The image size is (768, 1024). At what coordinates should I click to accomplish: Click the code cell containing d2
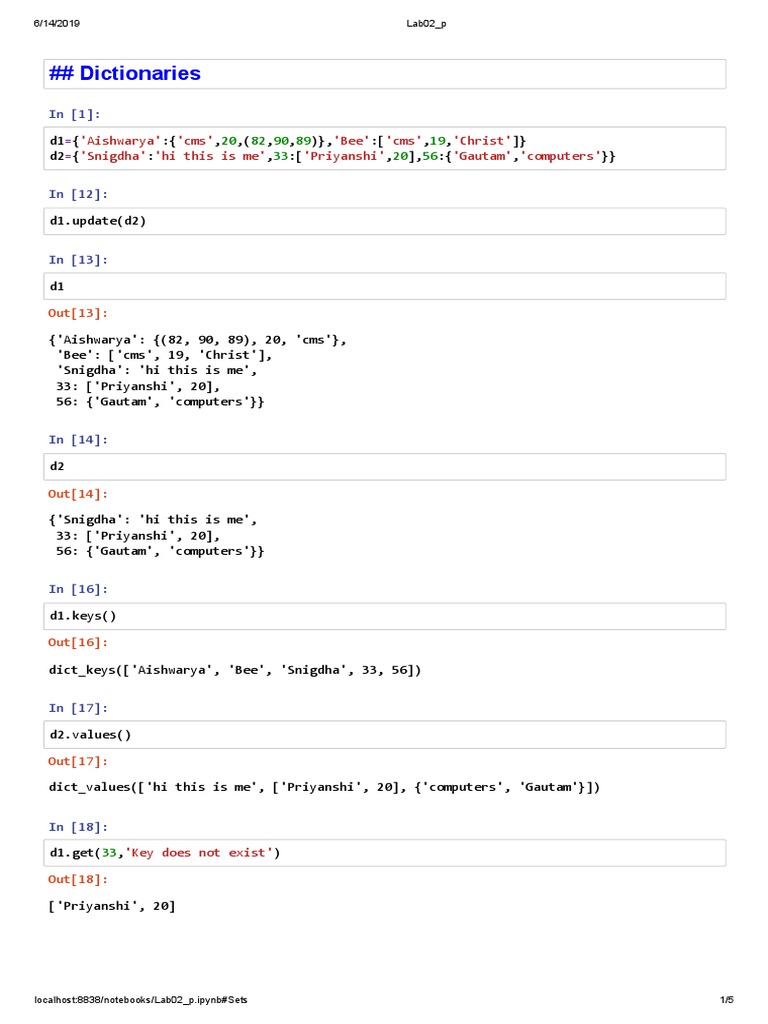(385, 466)
